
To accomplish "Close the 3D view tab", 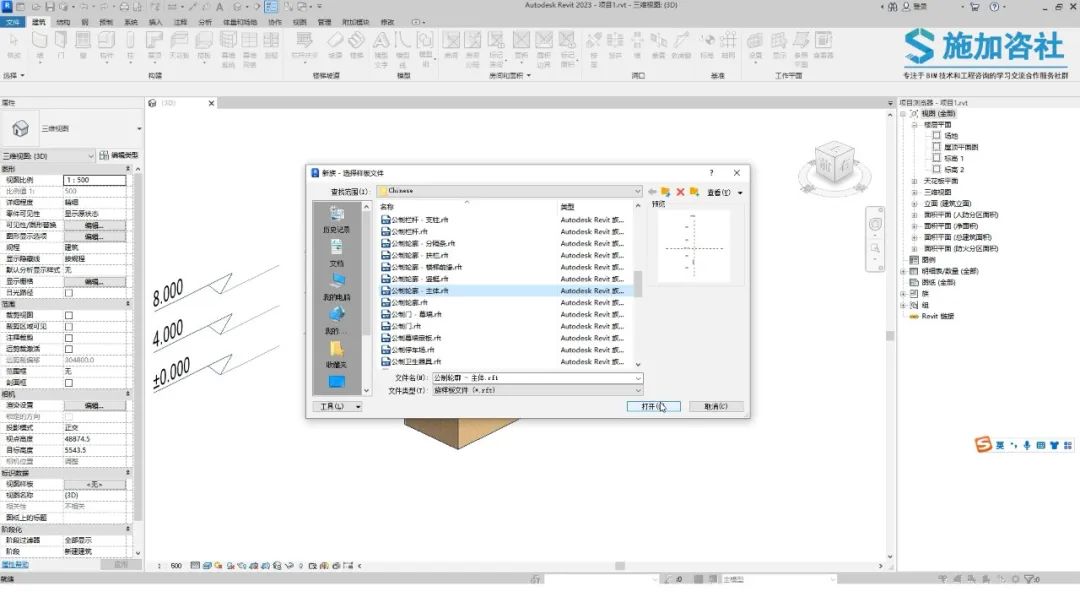I will 211,103.
